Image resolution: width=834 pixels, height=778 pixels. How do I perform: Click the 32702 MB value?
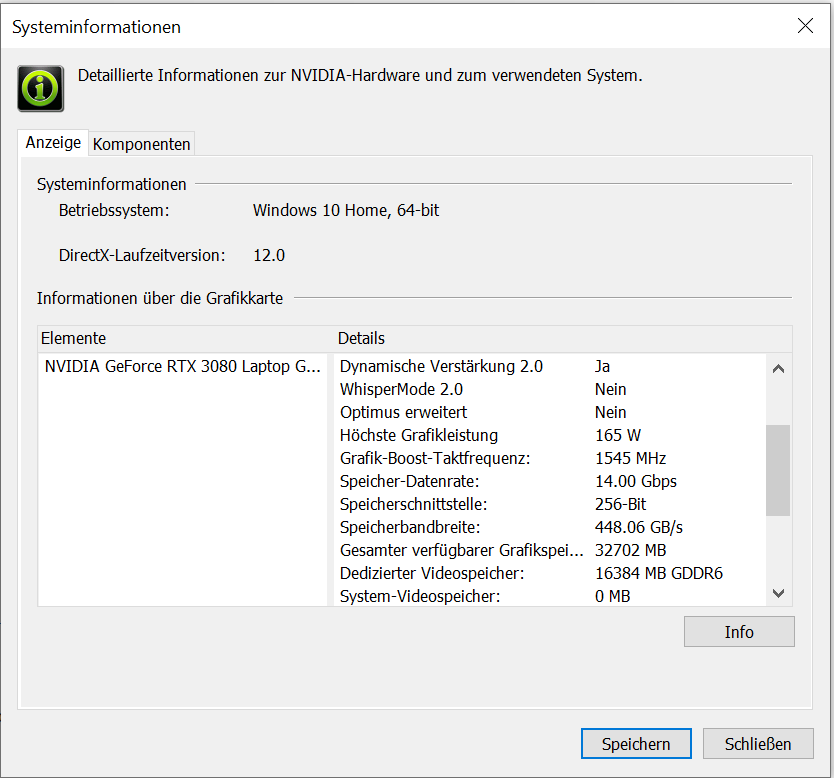[630, 550]
